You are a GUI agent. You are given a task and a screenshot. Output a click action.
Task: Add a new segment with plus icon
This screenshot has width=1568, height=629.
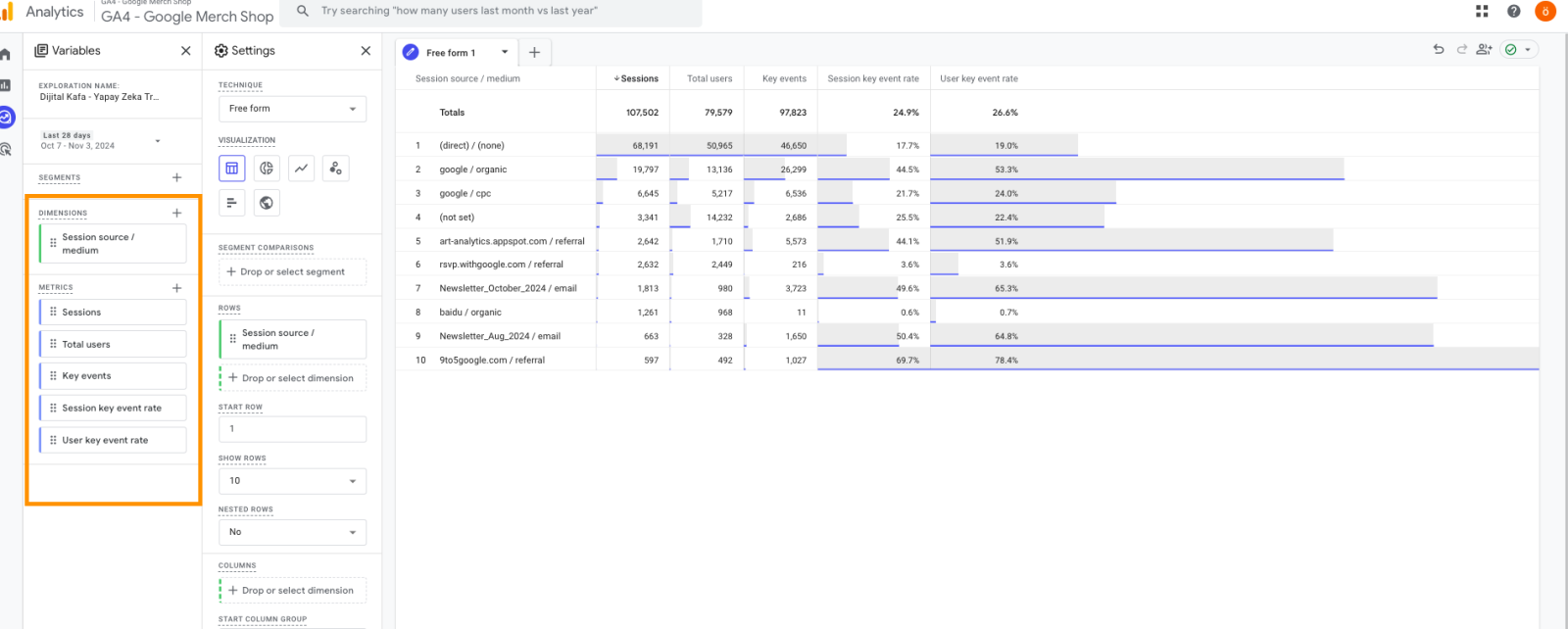pyautogui.click(x=177, y=178)
